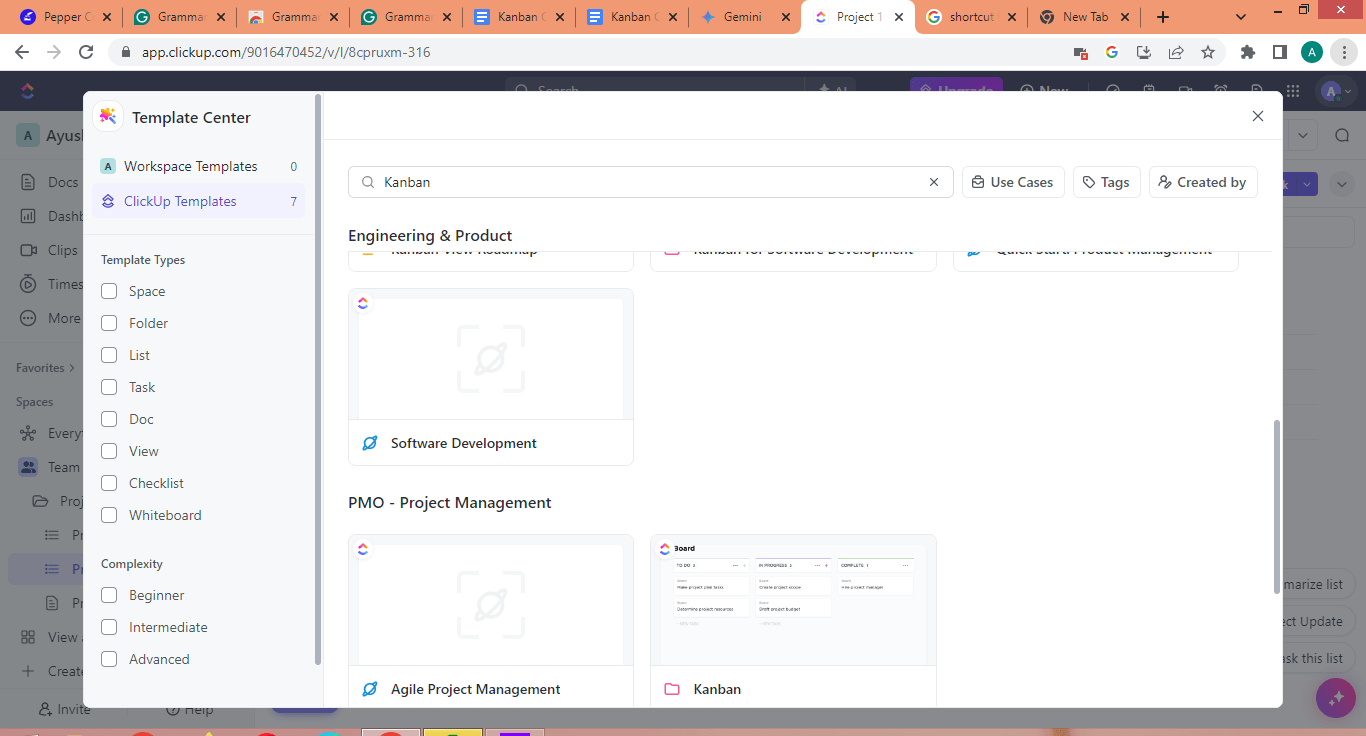Switch to the Gemini browser tab
The width and height of the screenshot is (1366, 736).
[744, 17]
